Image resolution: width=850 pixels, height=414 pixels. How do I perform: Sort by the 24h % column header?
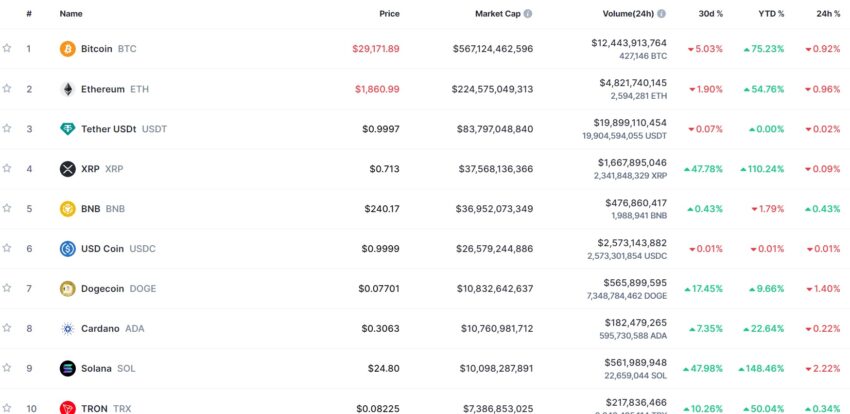[828, 14]
